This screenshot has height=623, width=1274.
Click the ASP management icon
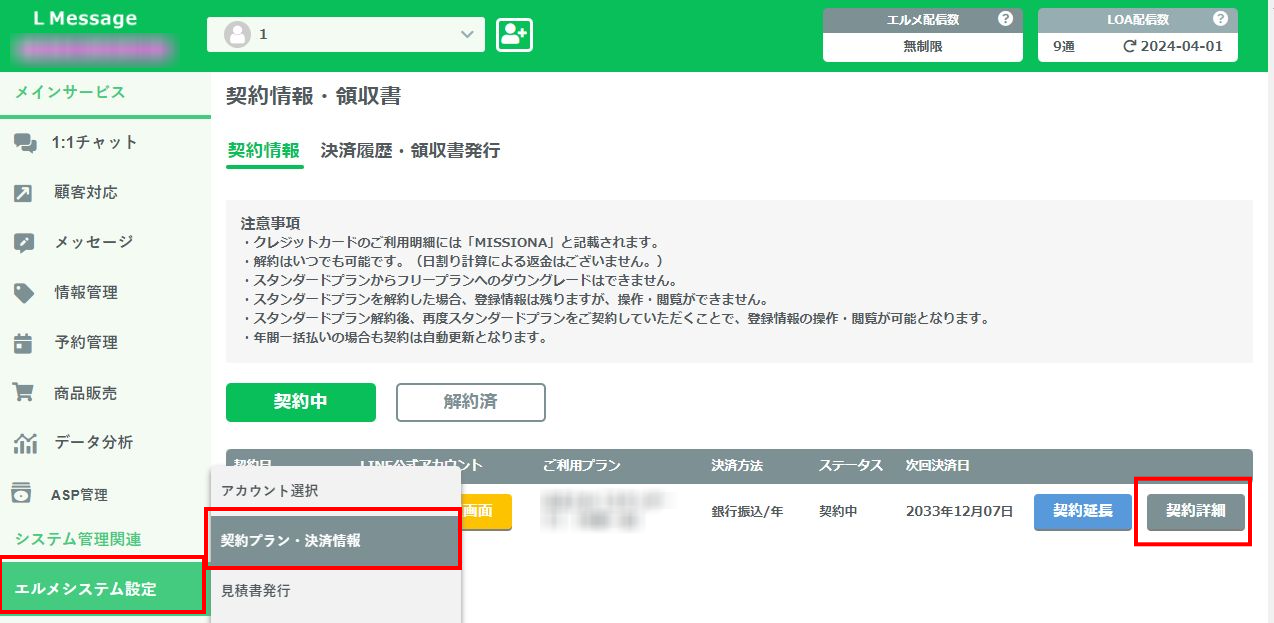click(x=21, y=494)
